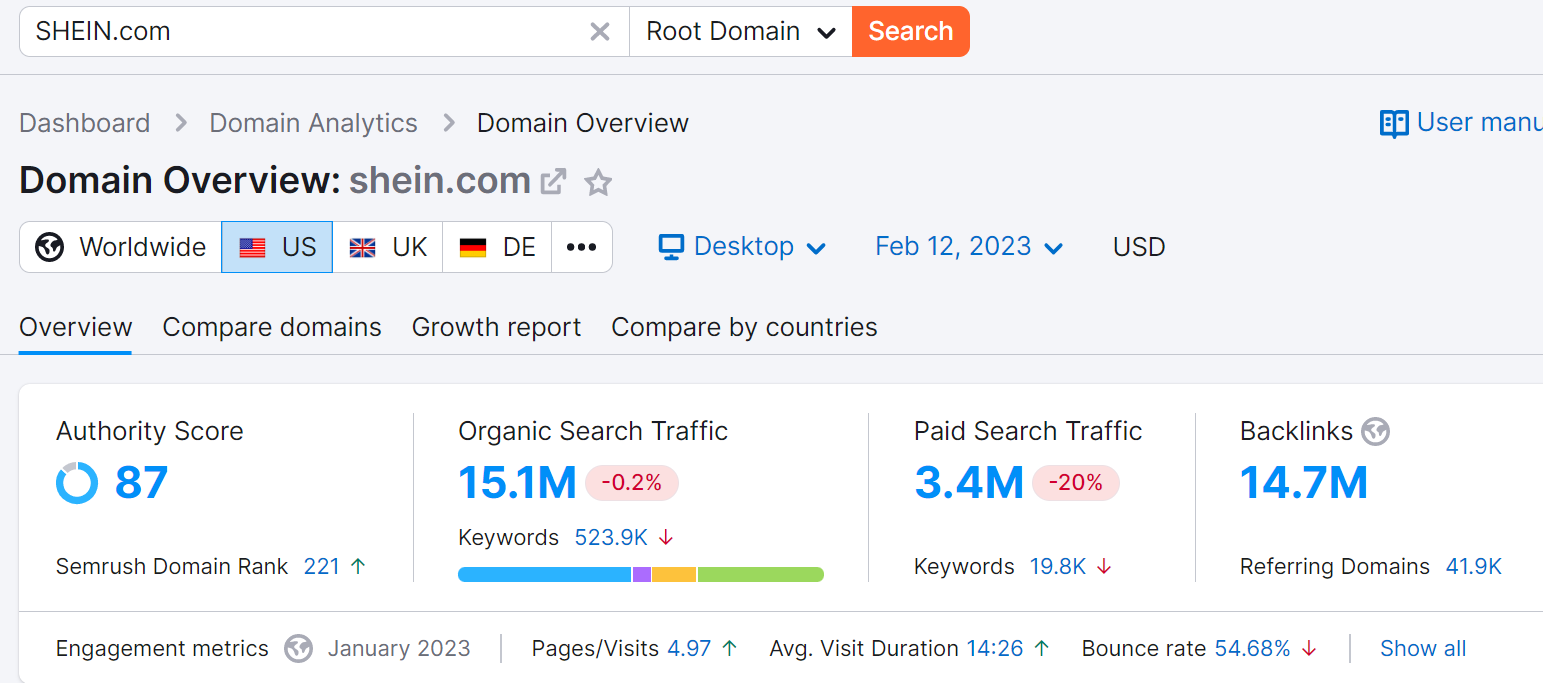
Task: Click the green segment of keyword bar
Action: point(760,574)
